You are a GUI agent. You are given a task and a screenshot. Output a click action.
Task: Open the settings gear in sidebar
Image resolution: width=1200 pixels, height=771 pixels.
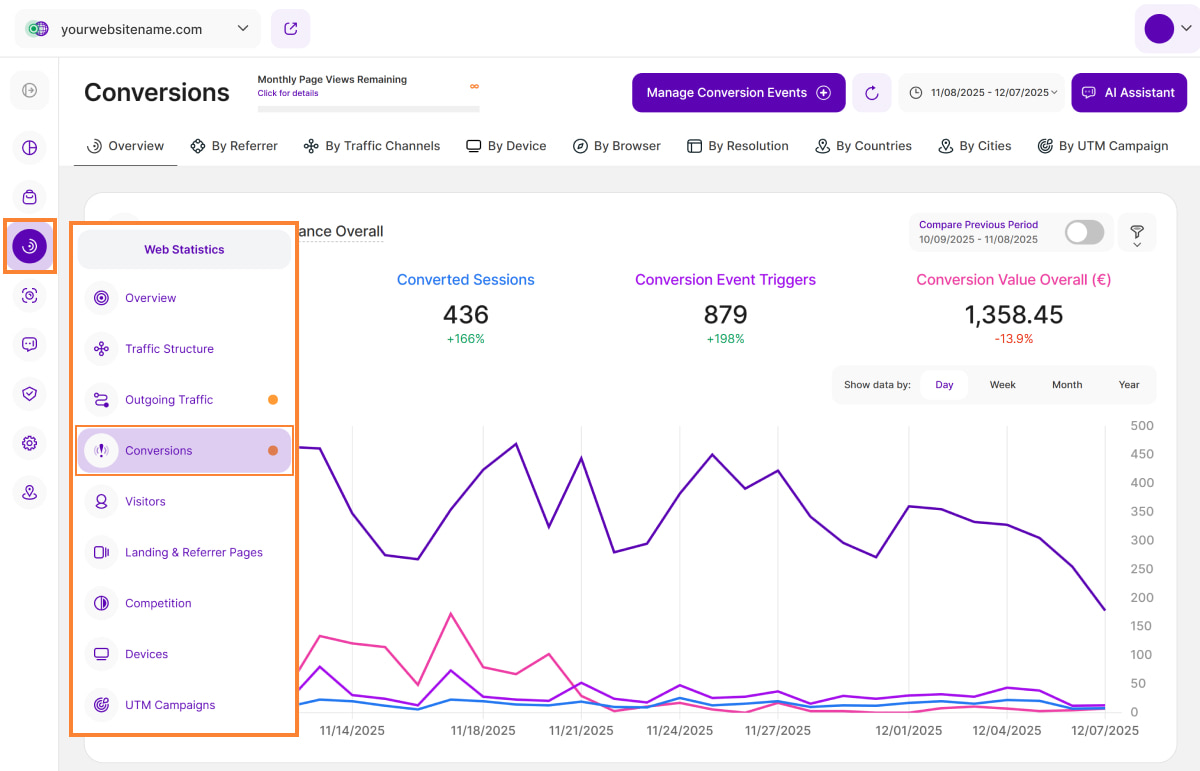pyautogui.click(x=30, y=443)
